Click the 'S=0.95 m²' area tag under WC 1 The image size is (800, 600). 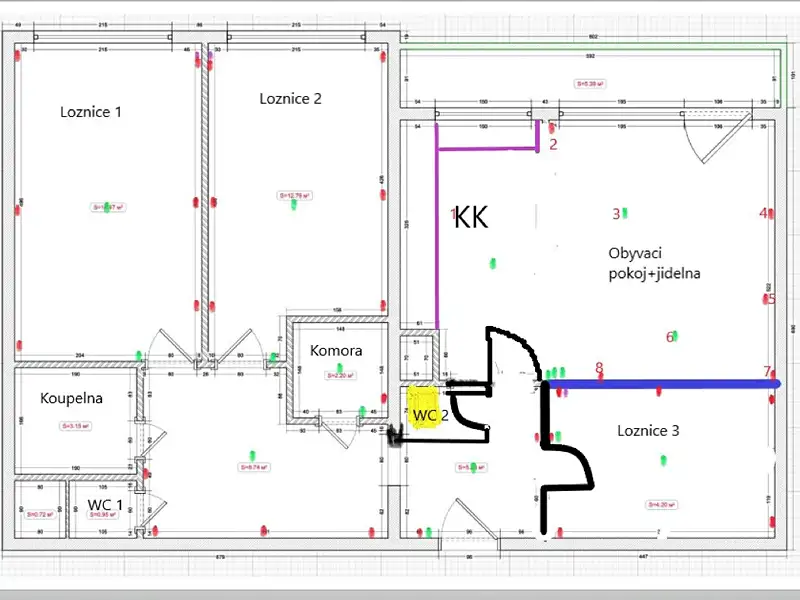coord(104,514)
